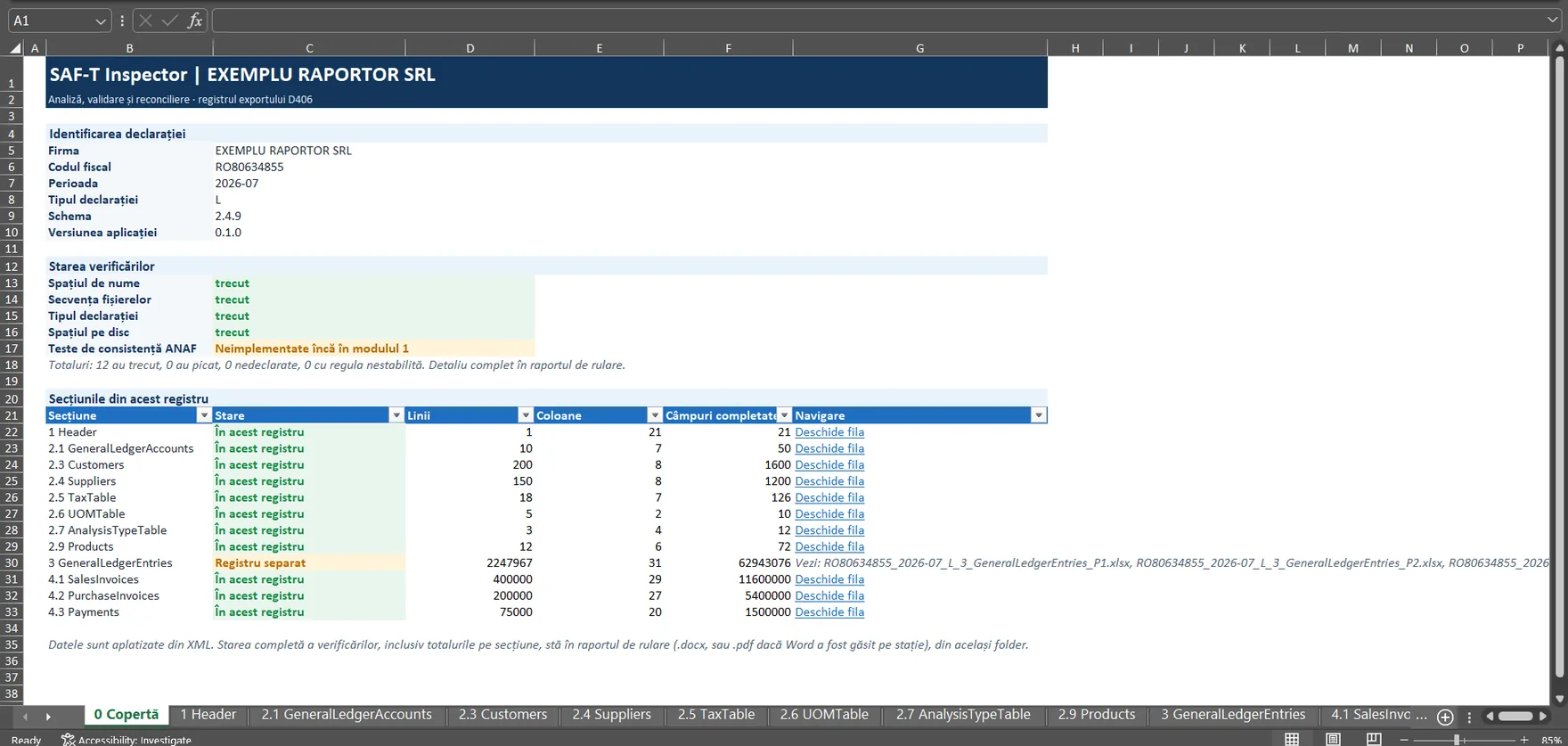
Task: Click the Accessibility Investigate status icon
Action: click(x=68, y=739)
